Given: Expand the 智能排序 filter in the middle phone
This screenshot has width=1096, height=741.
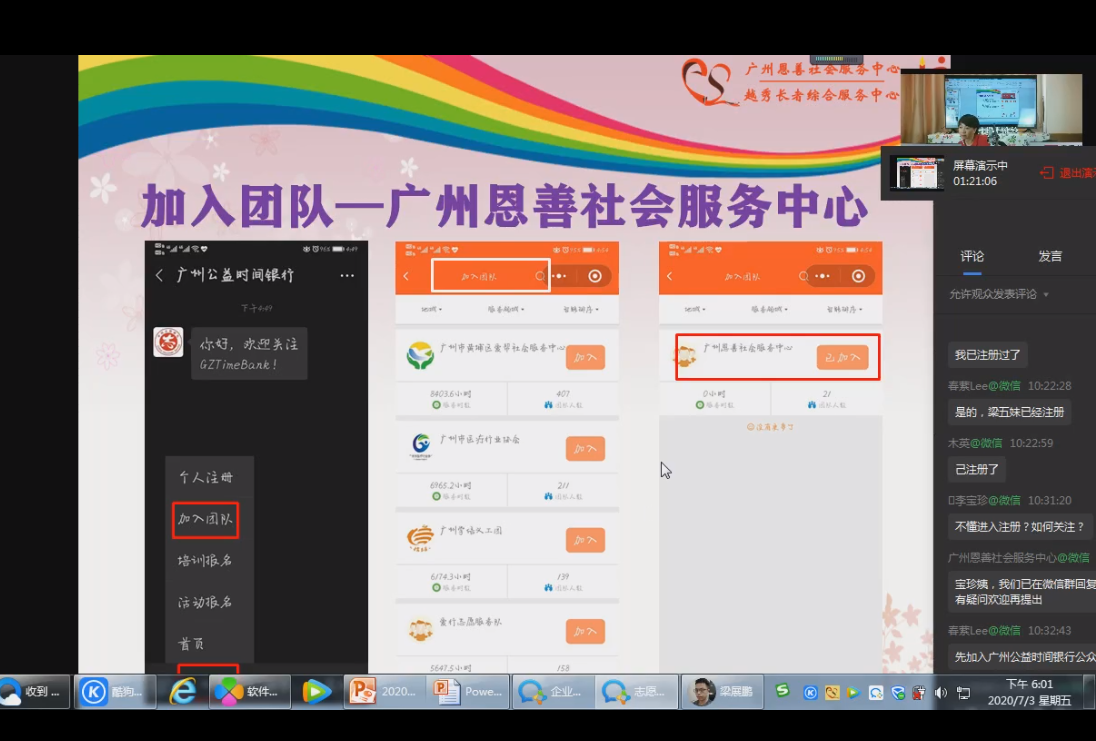Looking at the screenshot, I should click(581, 309).
